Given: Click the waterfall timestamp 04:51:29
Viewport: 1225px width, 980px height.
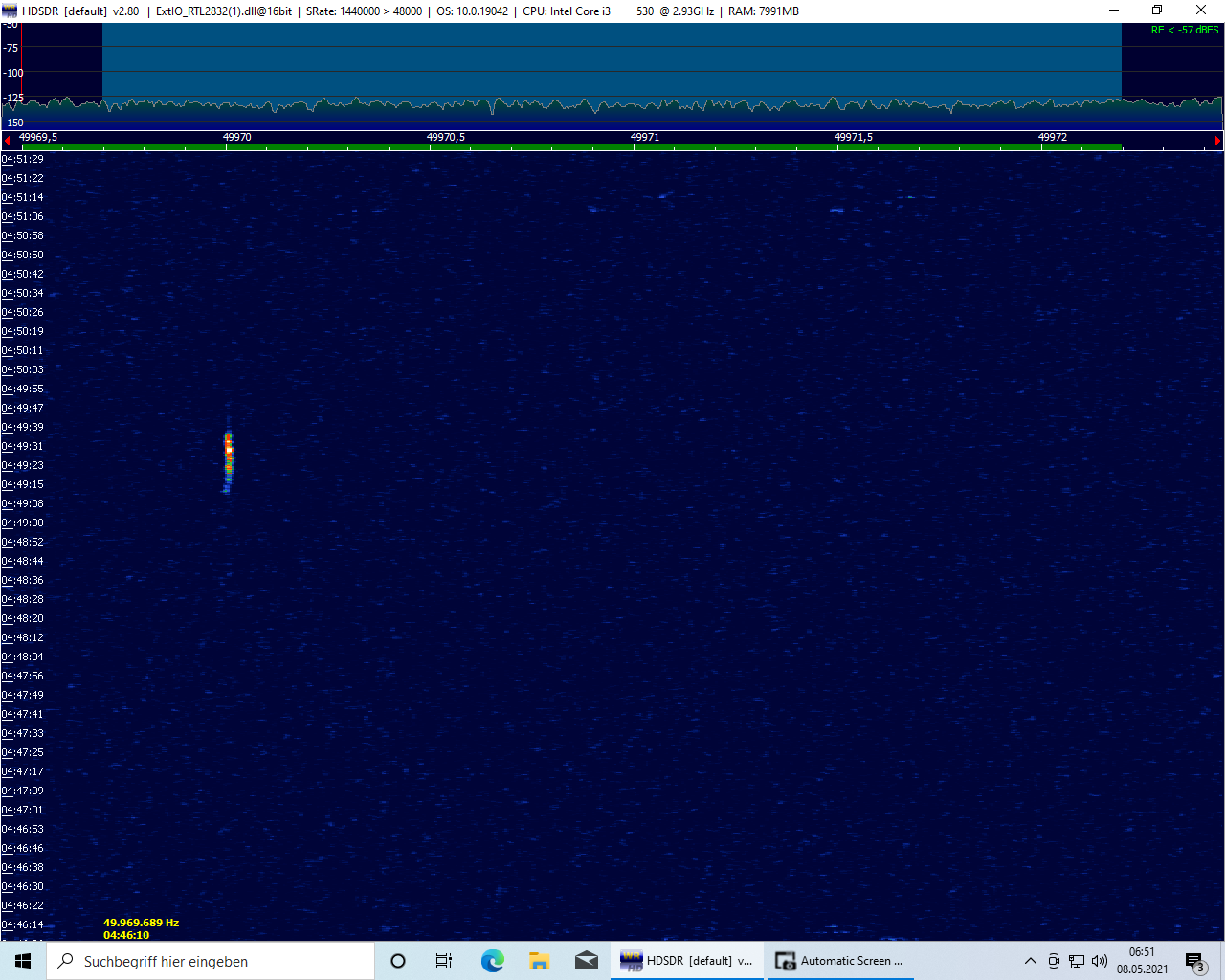Looking at the screenshot, I should coord(22,159).
